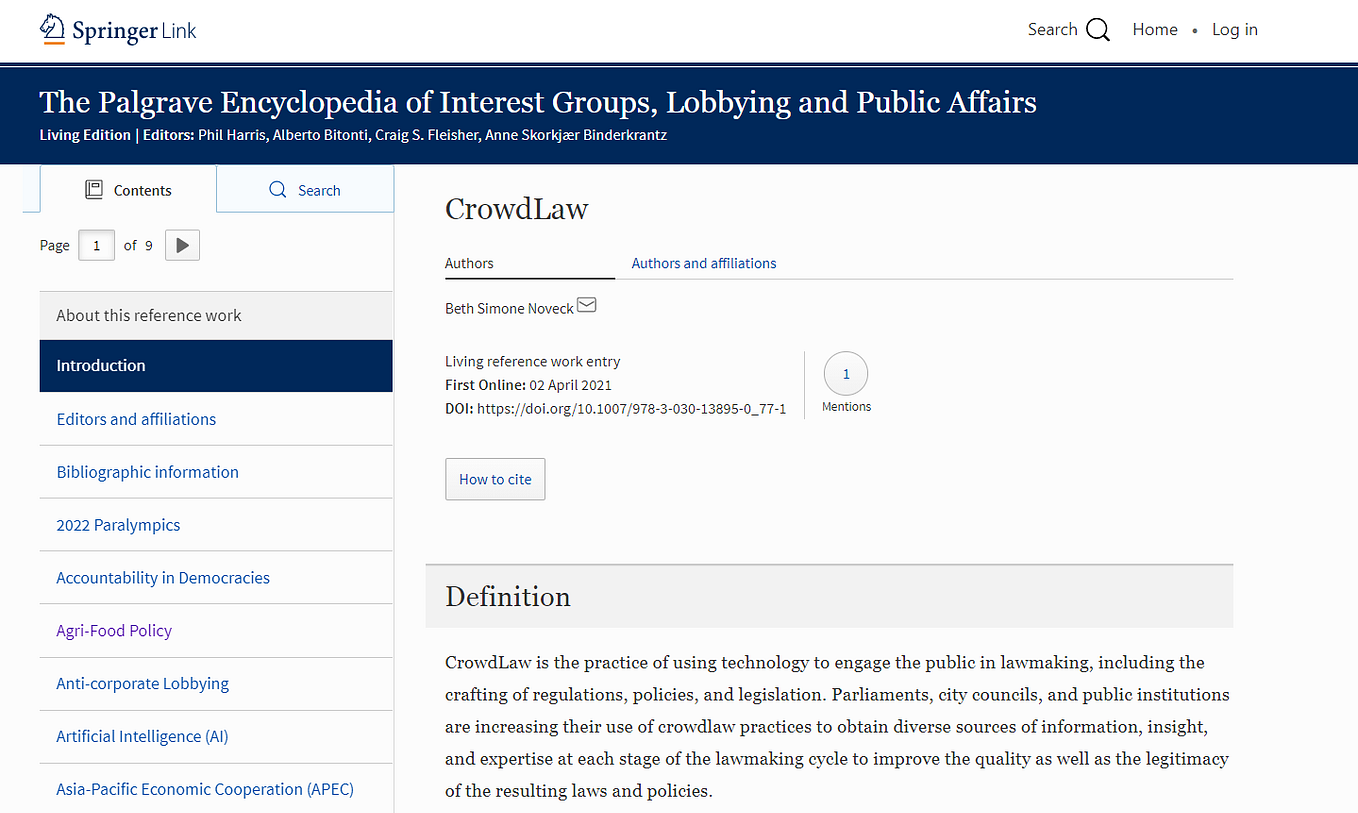Viewport: 1358px width, 813px height.
Task: Click the Living reference work entry text
Action: [x=532, y=361]
